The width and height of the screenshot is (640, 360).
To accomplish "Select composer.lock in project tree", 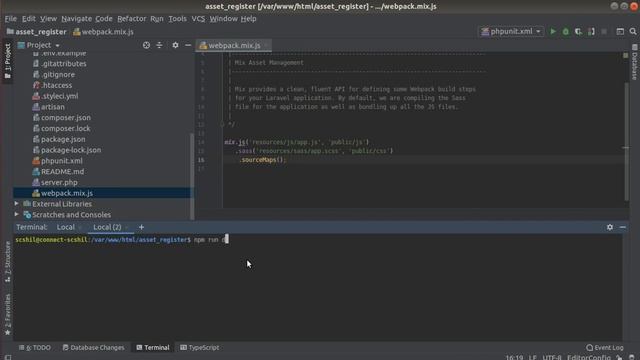I will (65, 129).
